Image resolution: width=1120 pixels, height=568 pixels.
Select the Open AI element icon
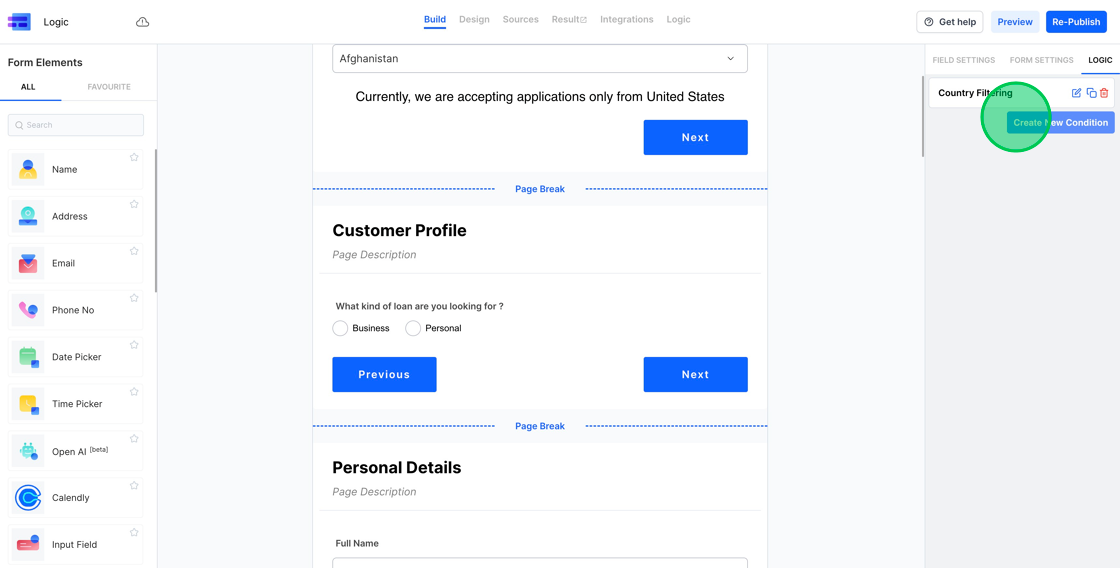(x=28, y=451)
